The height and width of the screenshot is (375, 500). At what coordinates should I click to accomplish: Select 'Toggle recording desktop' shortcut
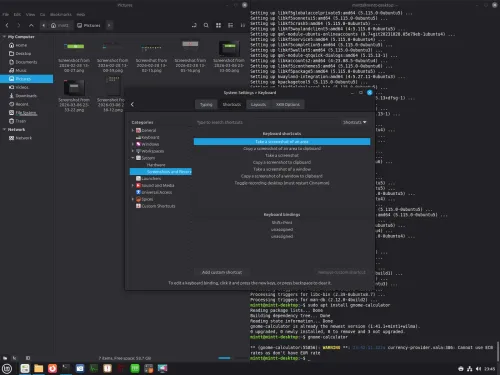tap(282, 183)
